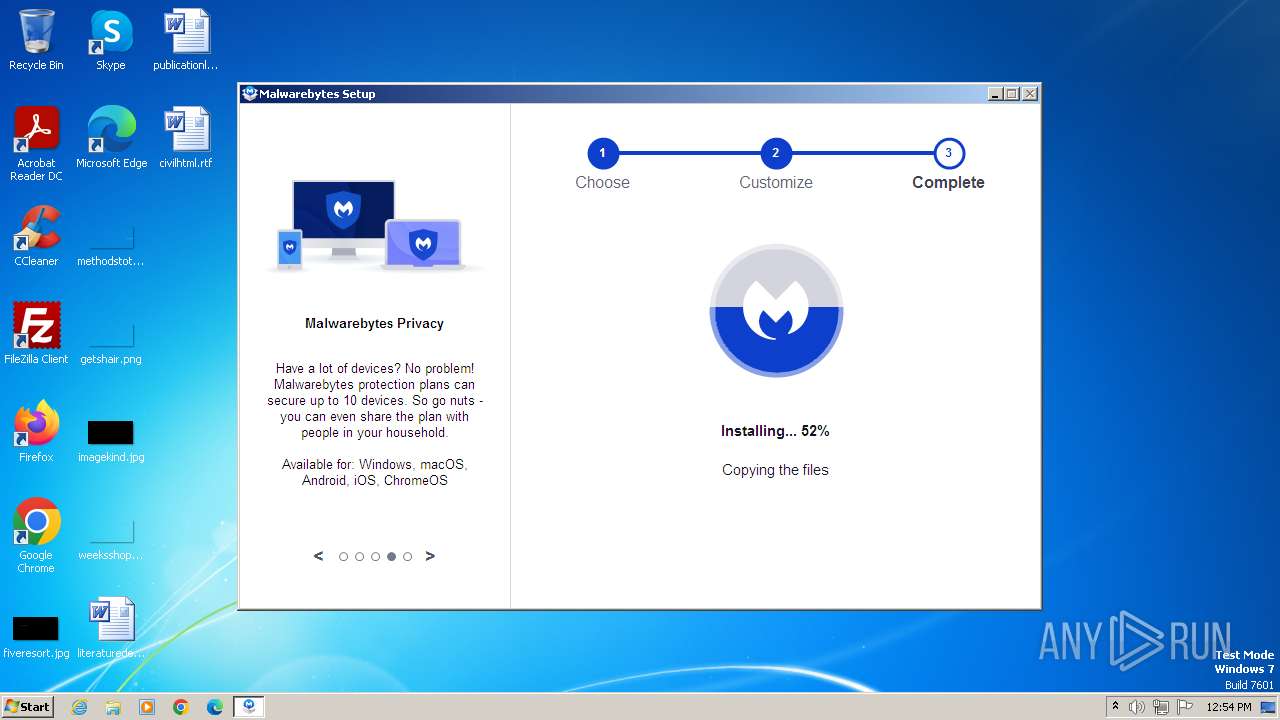1280x720 pixels.
Task: Click step 1 Choose circle
Action: click(x=602, y=153)
